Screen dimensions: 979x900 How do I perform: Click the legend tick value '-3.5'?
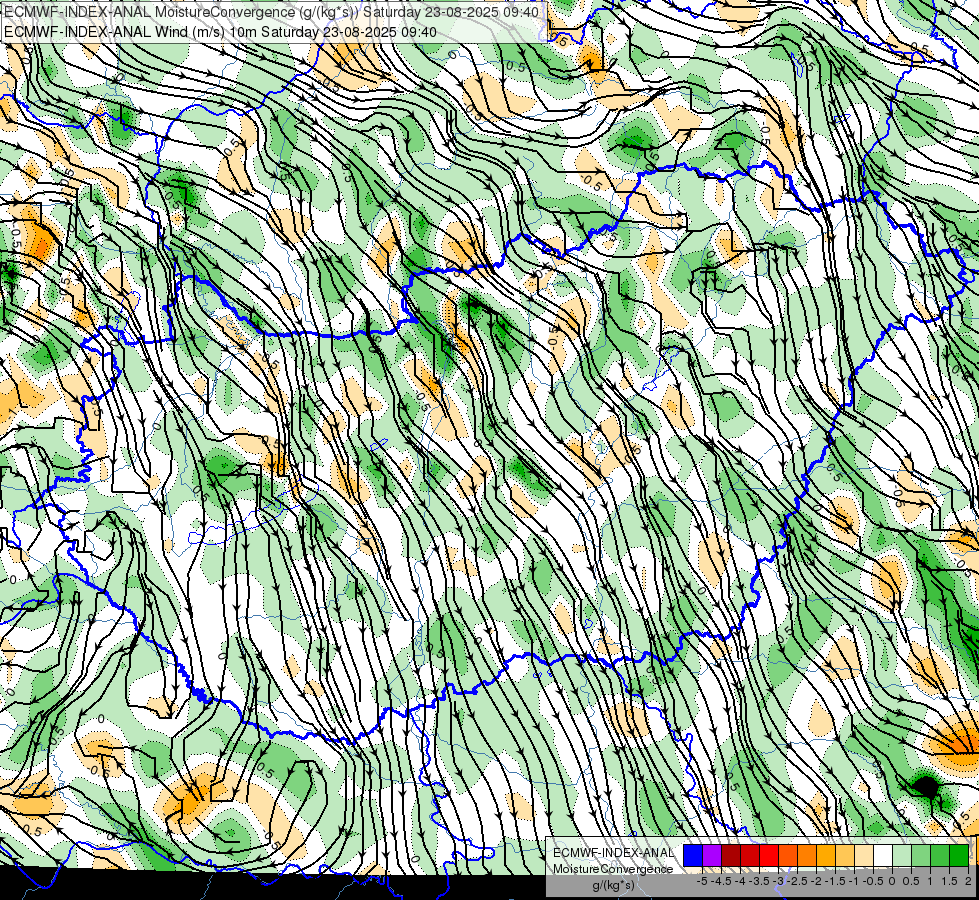coord(759,881)
